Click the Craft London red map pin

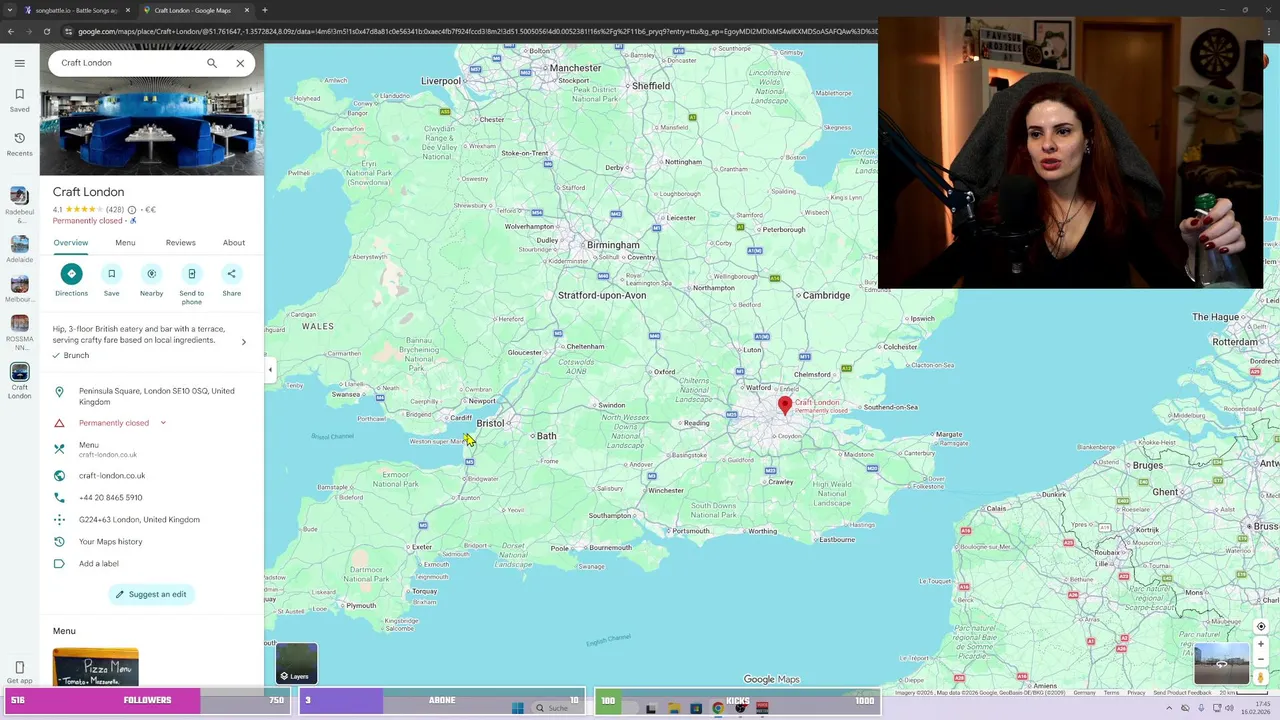785,404
